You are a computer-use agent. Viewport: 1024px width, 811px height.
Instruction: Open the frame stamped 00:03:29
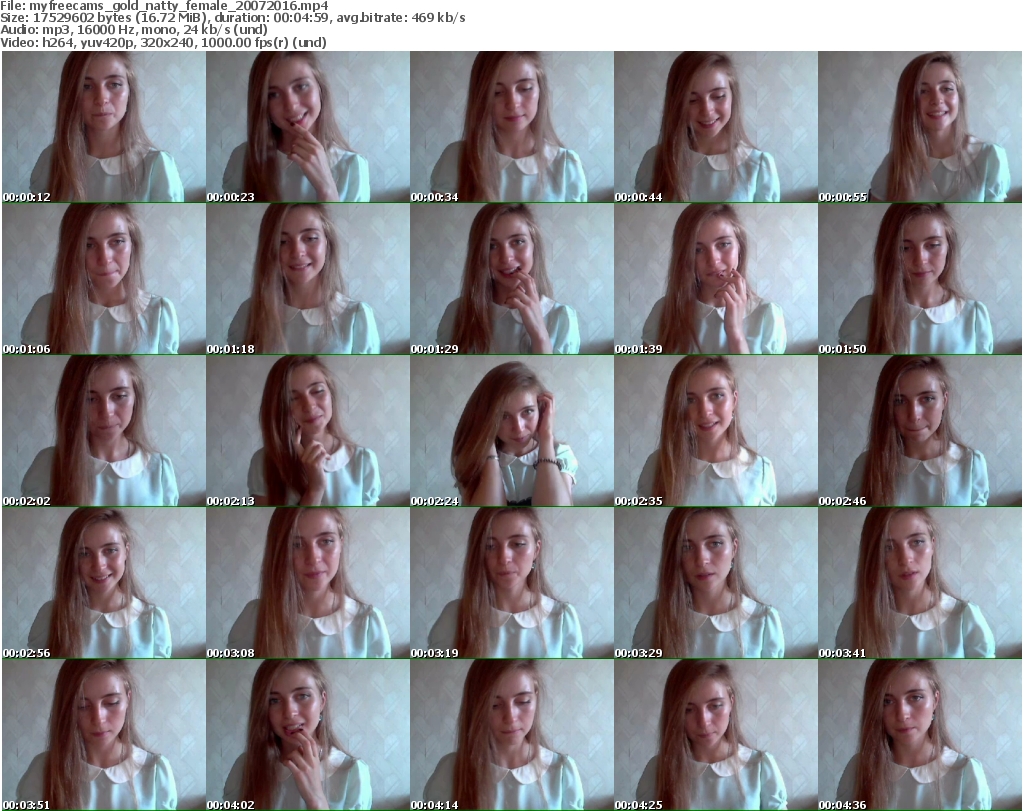[716, 583]
